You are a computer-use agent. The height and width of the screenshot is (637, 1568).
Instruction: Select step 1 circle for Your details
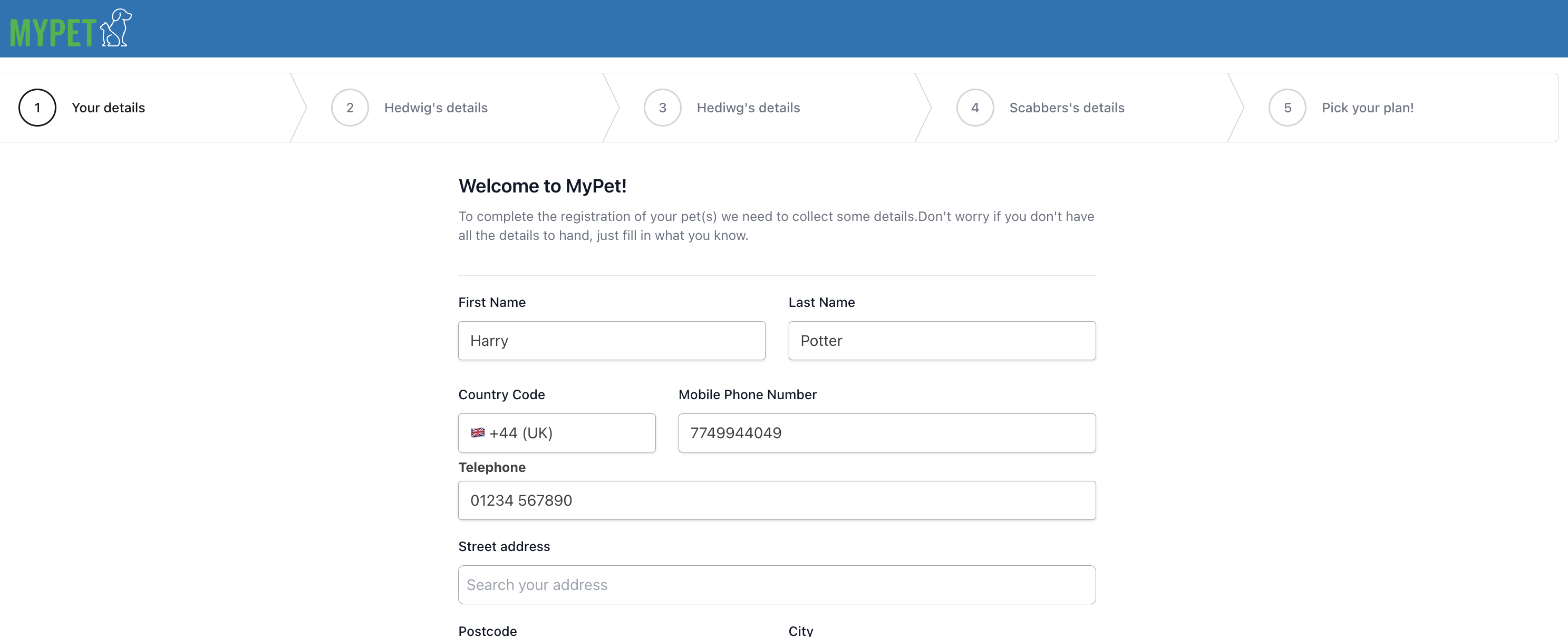point(37,108)
